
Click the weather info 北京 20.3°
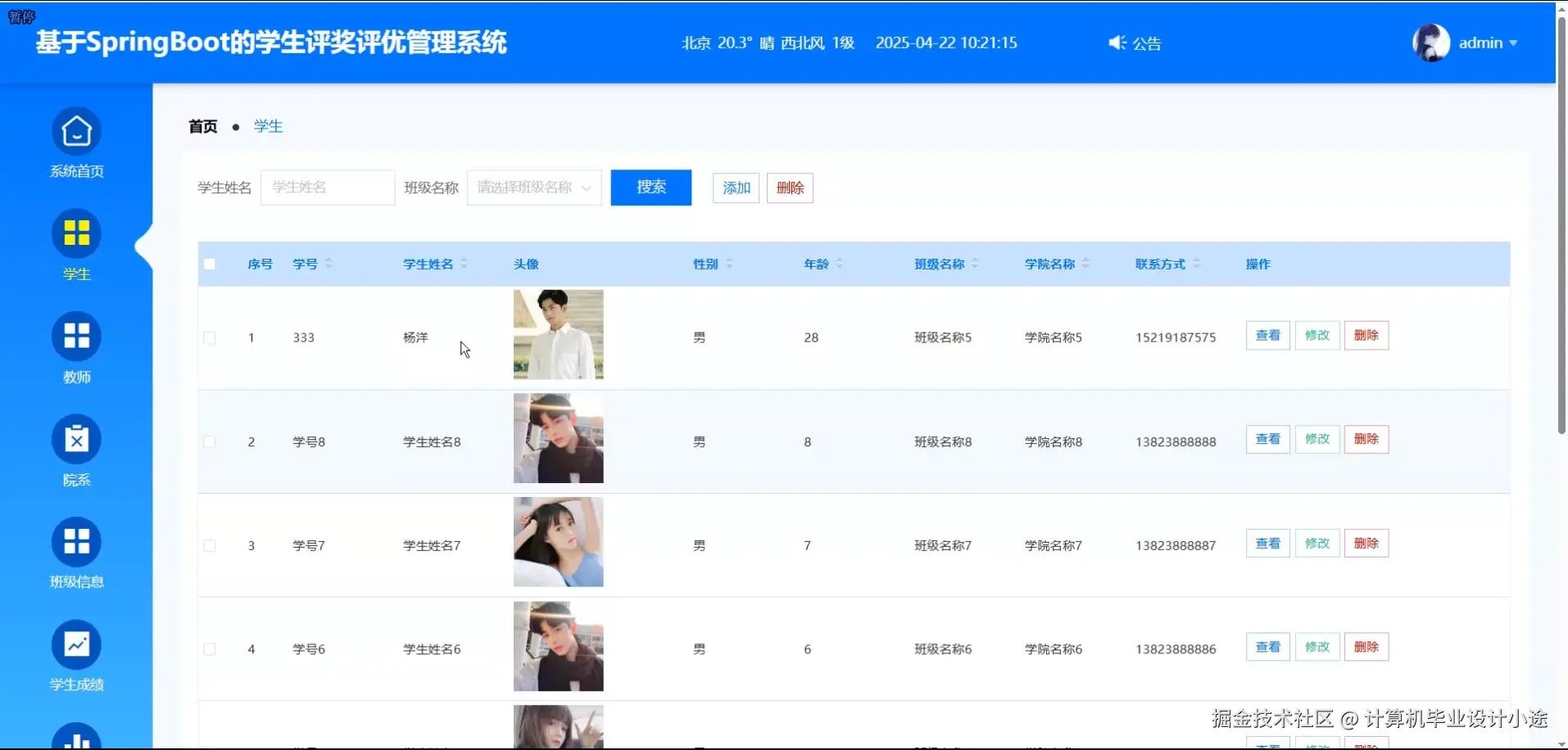pos(717,43)
